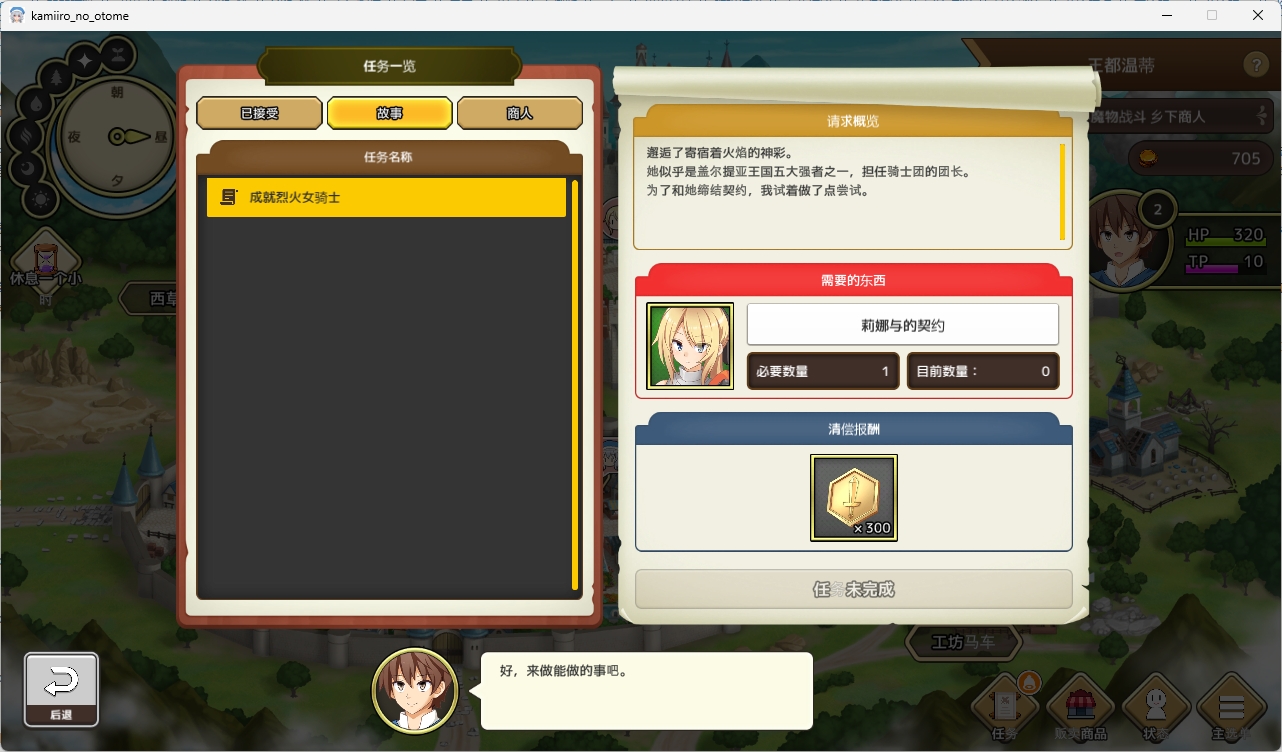Click the dialogue box text to advance
The image size is (1282, 752).
click(x=646, y=691)
